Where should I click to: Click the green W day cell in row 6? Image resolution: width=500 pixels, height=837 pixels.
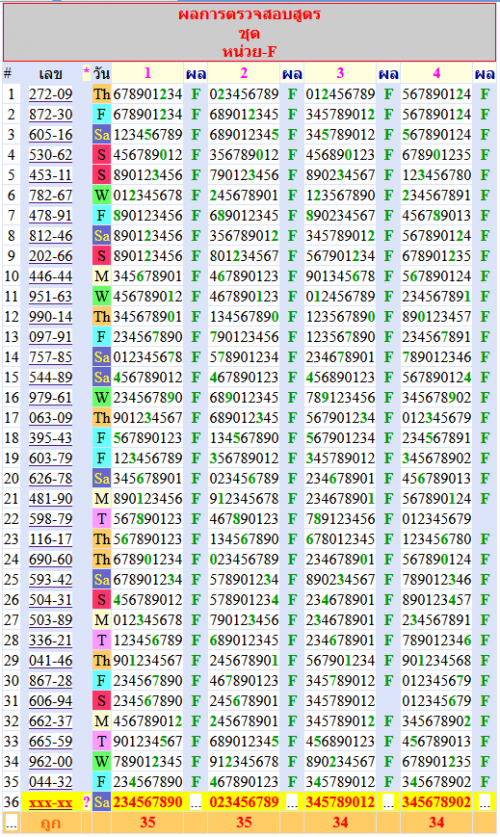pos(101,195)
